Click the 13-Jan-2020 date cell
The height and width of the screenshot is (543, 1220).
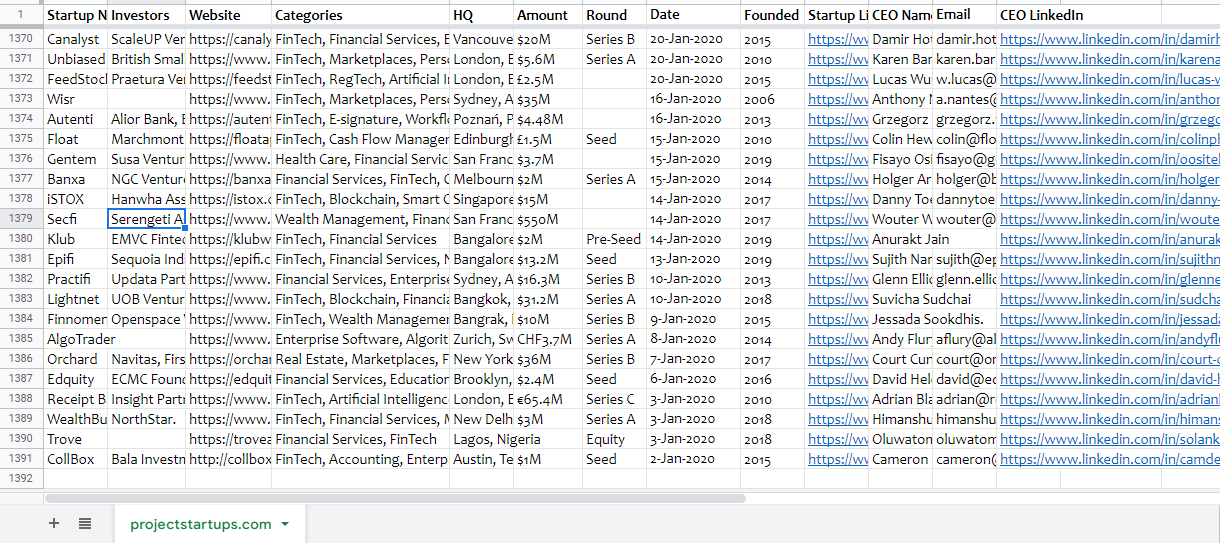[x=693, y=259]
